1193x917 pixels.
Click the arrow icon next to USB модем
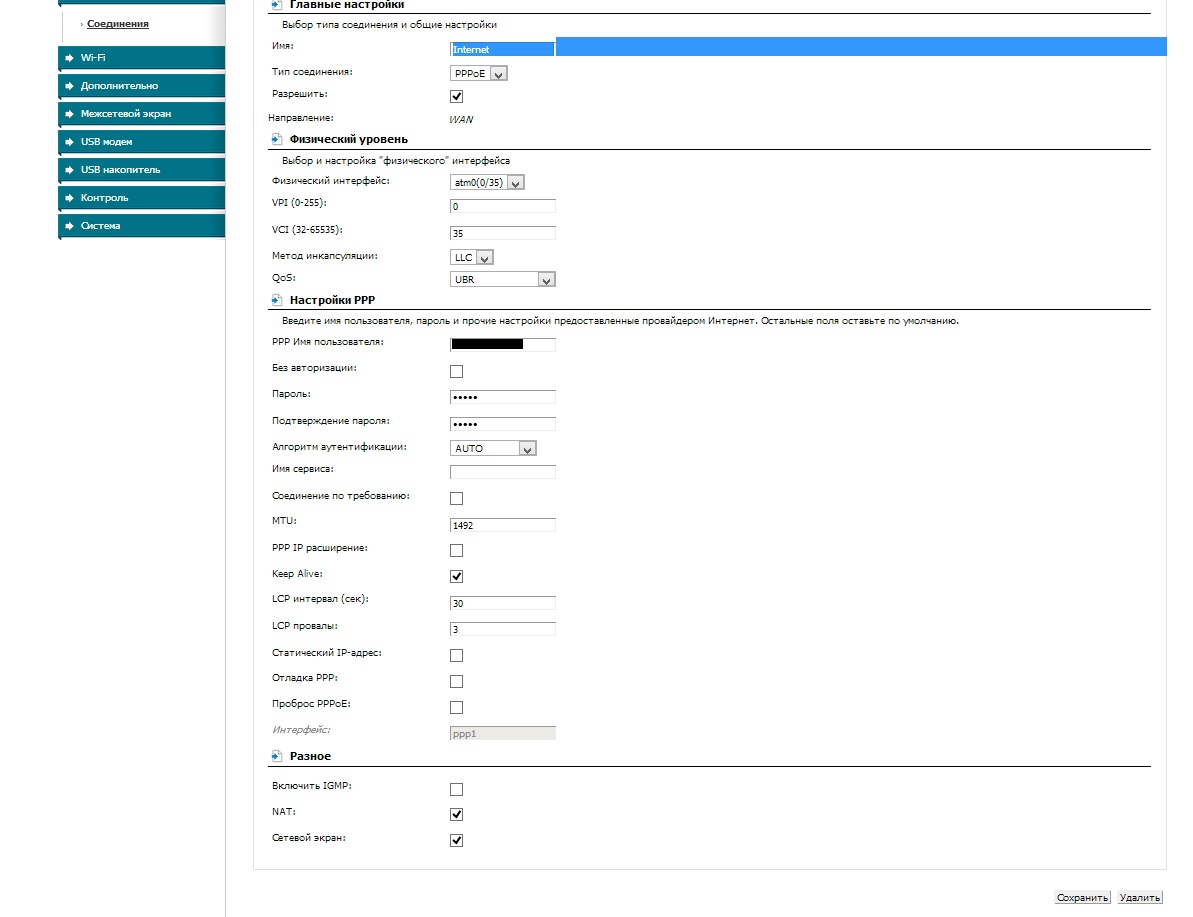(69, 142)
